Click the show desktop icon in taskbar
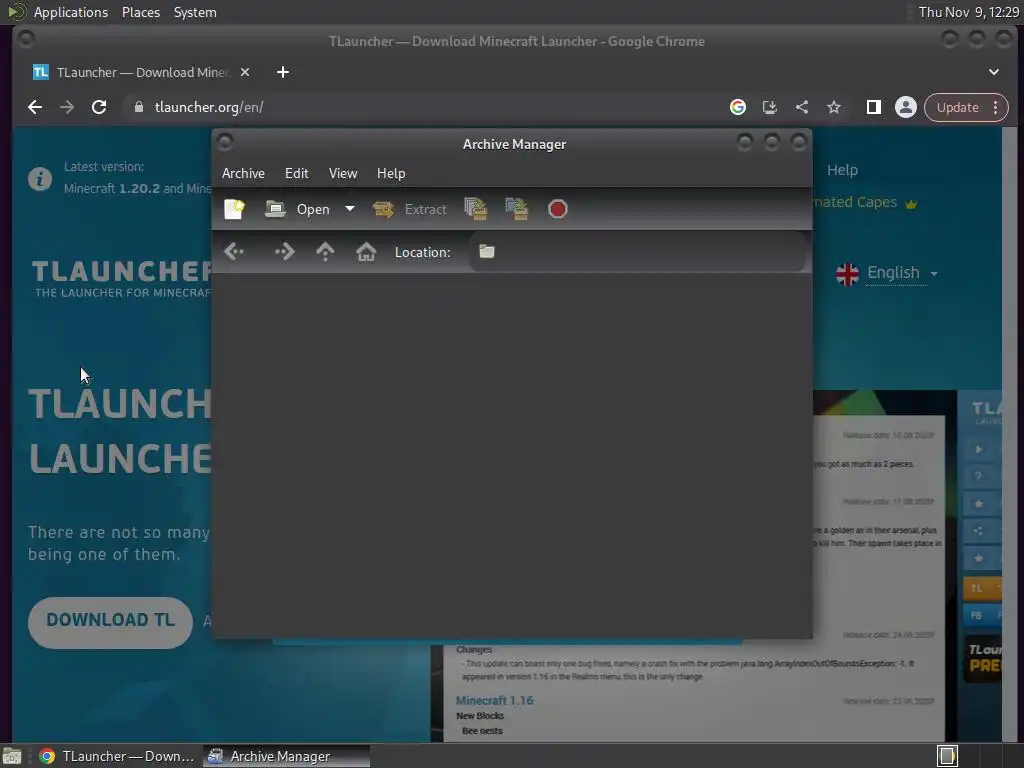Image resolution: width=1024 pixels, height=768 pixels. [x=12, y=756]
